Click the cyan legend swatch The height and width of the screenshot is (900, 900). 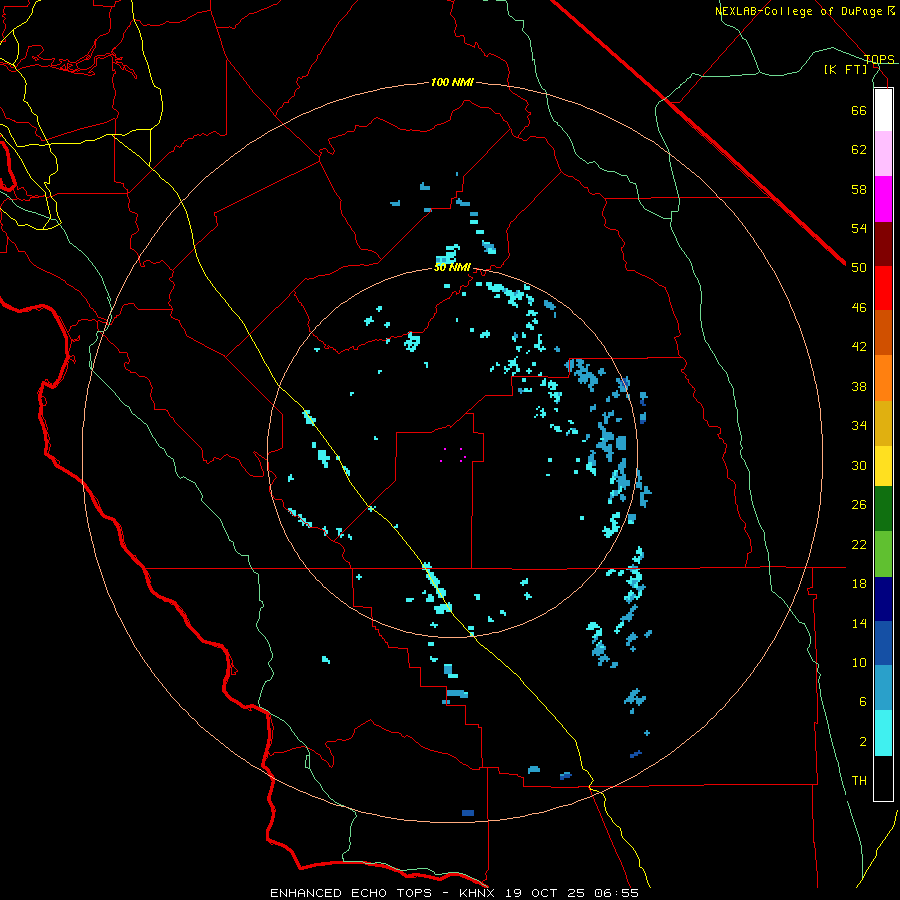pyautogui.click(x=883, y=733)
